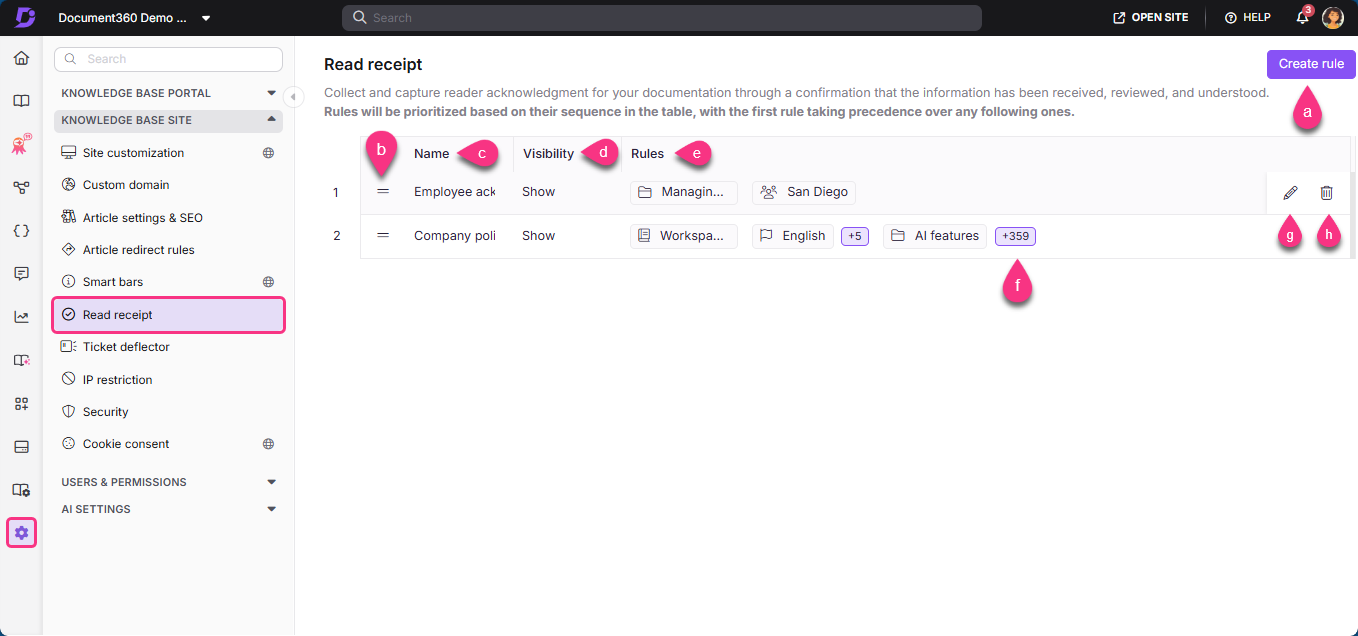
Task: Click the Create rule button
Action: (x=1311, y=63)
